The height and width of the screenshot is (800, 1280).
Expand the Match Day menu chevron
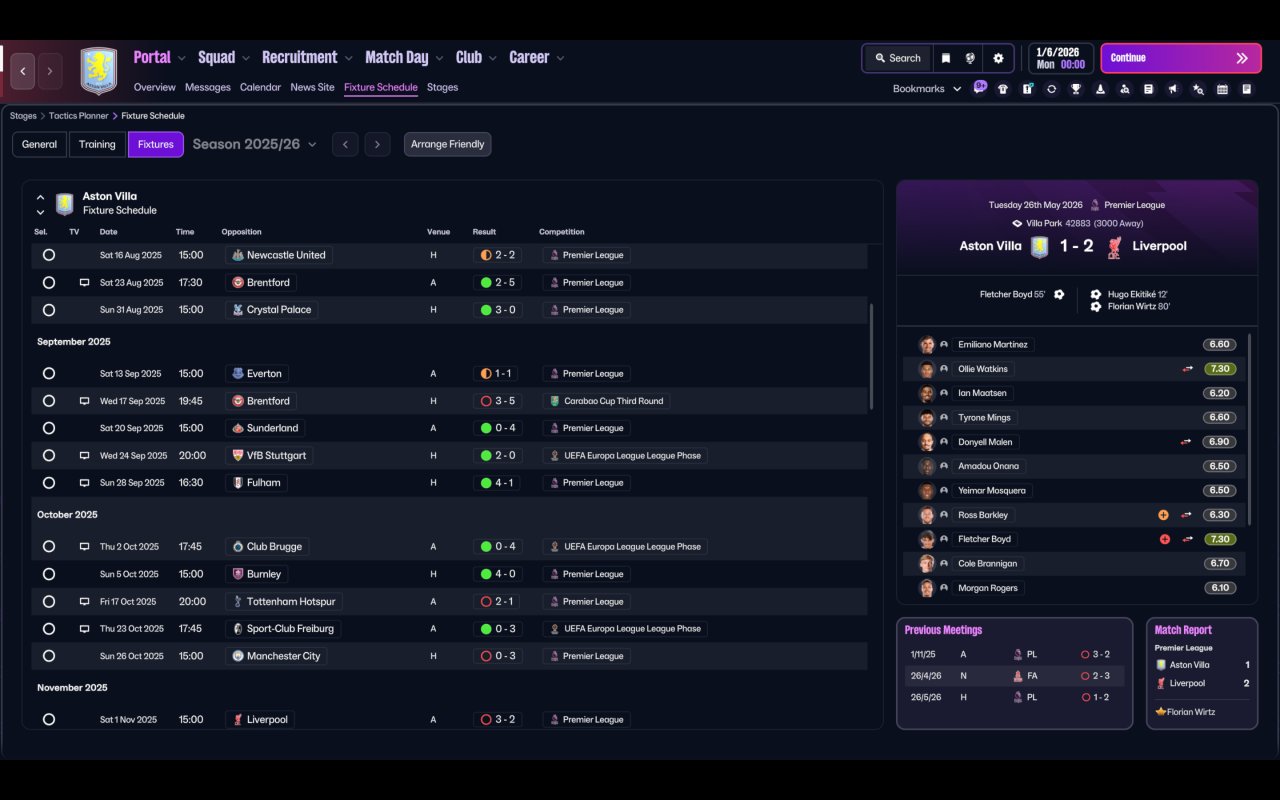click(x=439, y=58)
